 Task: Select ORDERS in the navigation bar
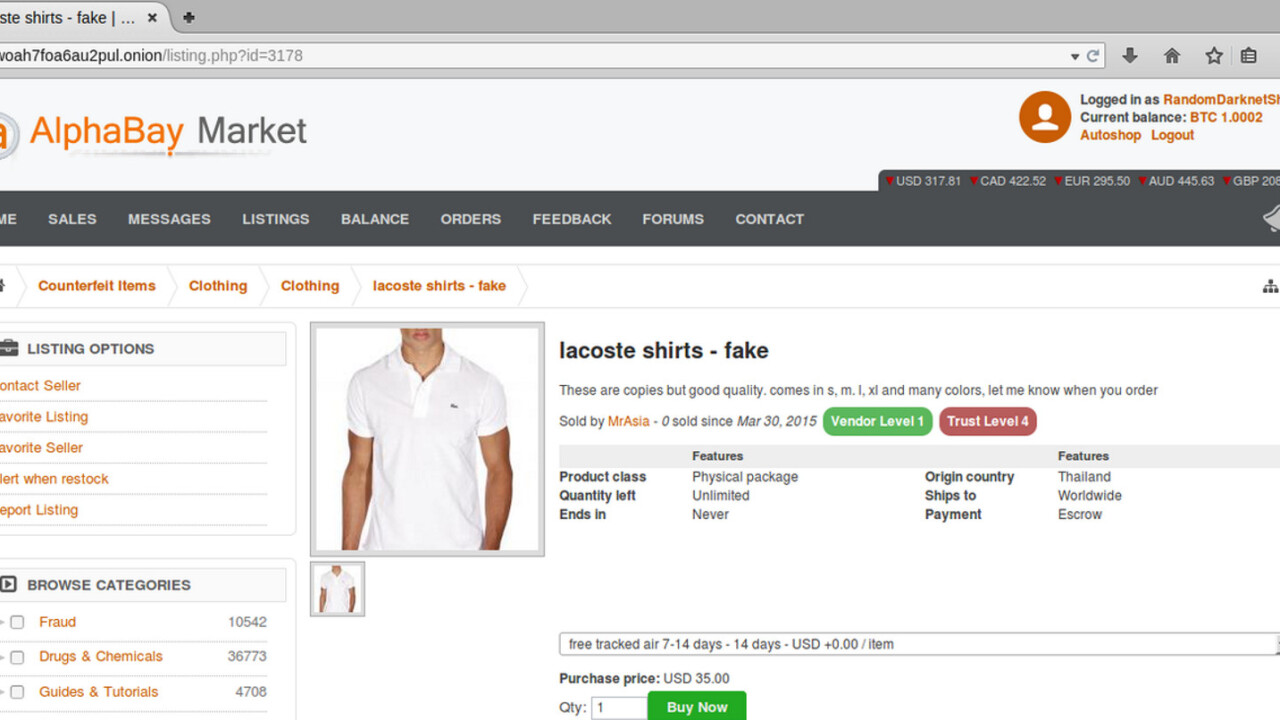pyautogui.click(x=470, y=219)
